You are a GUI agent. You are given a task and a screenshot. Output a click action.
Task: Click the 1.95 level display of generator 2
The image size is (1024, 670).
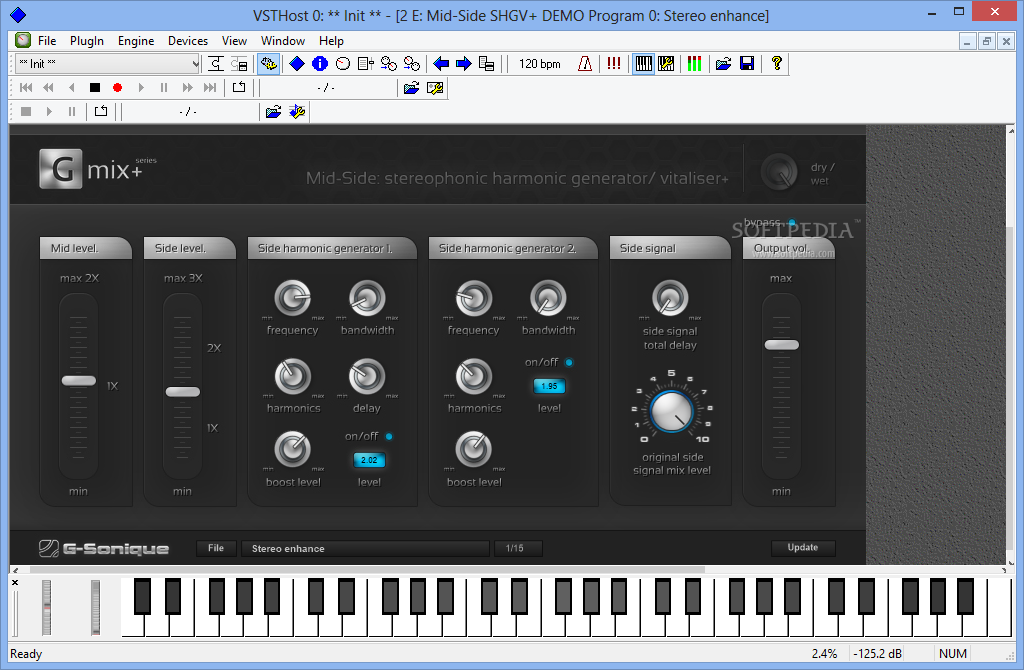(x=549, y=387)
